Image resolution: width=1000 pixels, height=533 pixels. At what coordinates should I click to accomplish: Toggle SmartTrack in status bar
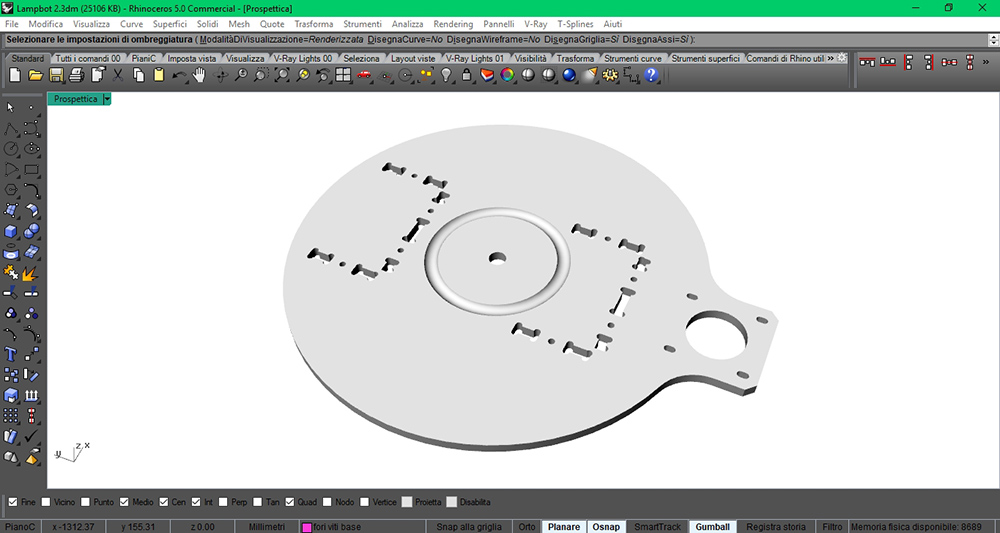[657, 527]
